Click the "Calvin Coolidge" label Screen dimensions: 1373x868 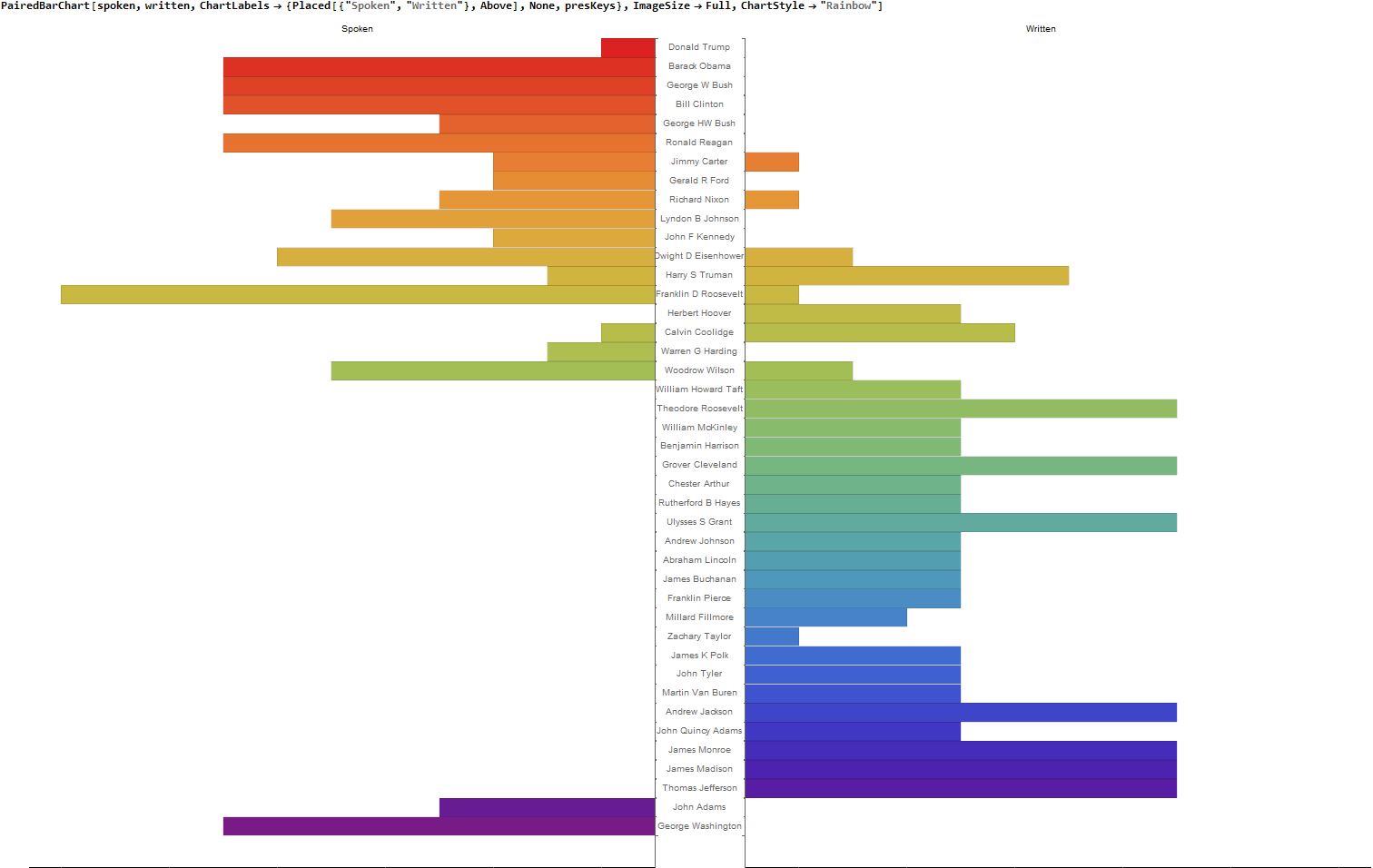[699, 332]
